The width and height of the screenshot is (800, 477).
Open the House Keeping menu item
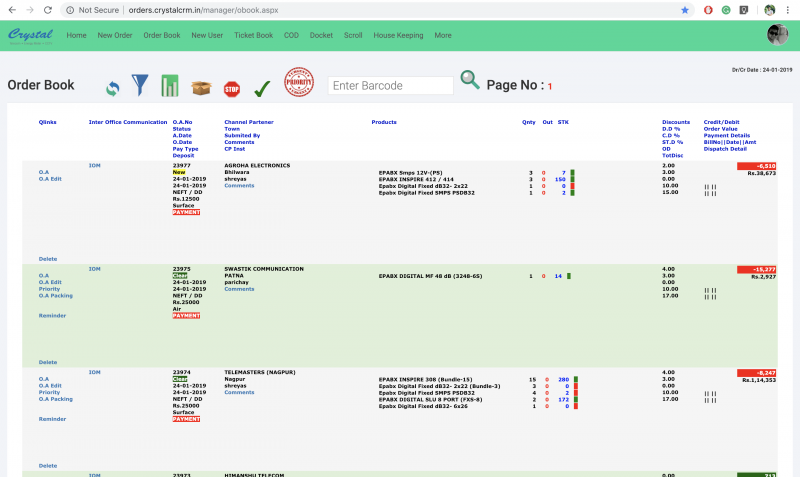coord(398,35)
